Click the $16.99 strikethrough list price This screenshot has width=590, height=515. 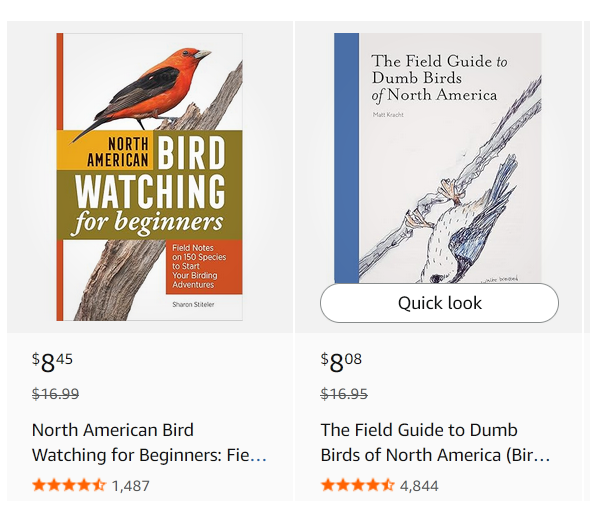56,394
